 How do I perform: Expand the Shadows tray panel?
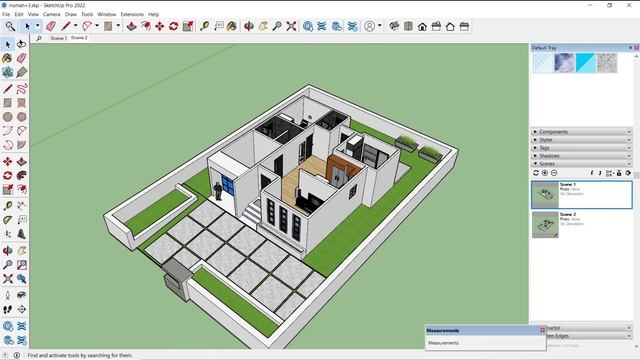point(582,156)
